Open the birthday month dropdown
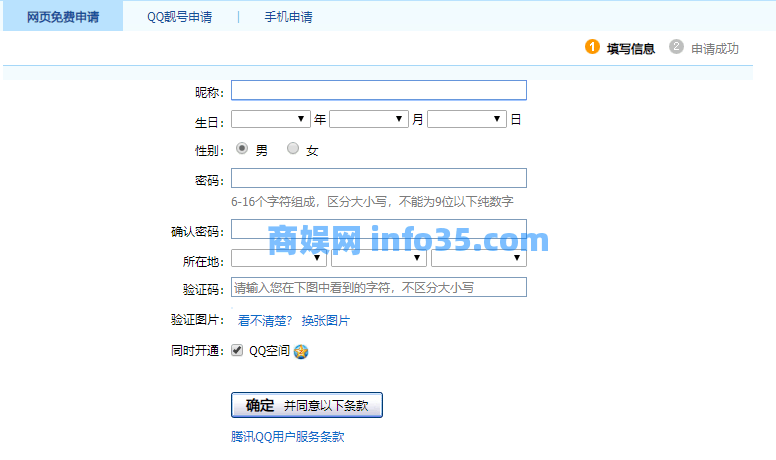 pos(369,119)
